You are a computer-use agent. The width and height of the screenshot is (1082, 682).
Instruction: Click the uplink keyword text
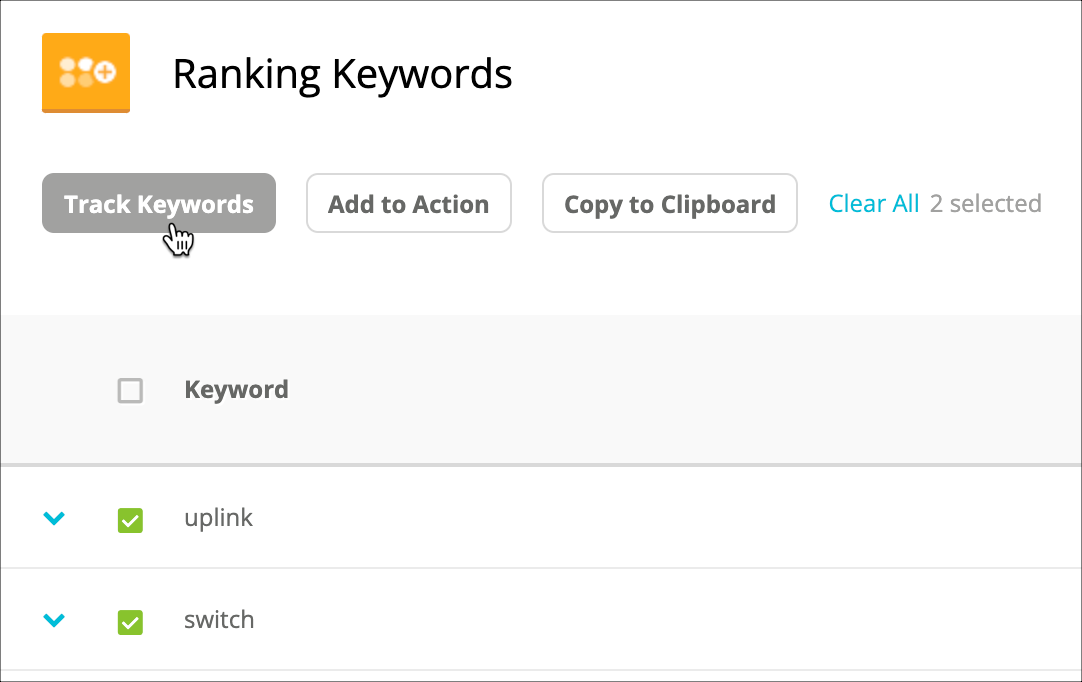point(218,518)
